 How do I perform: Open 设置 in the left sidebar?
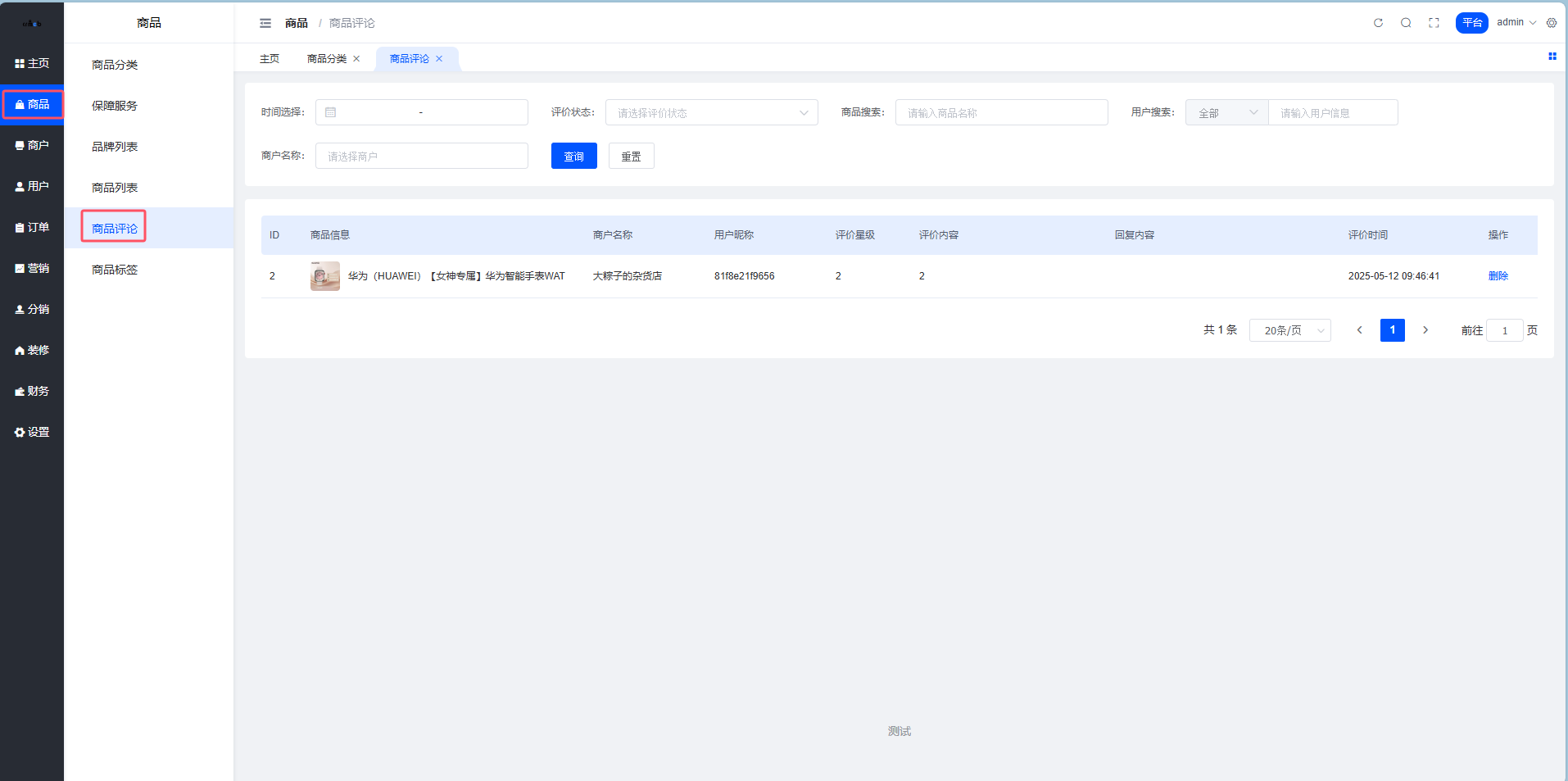pos(32,432)
